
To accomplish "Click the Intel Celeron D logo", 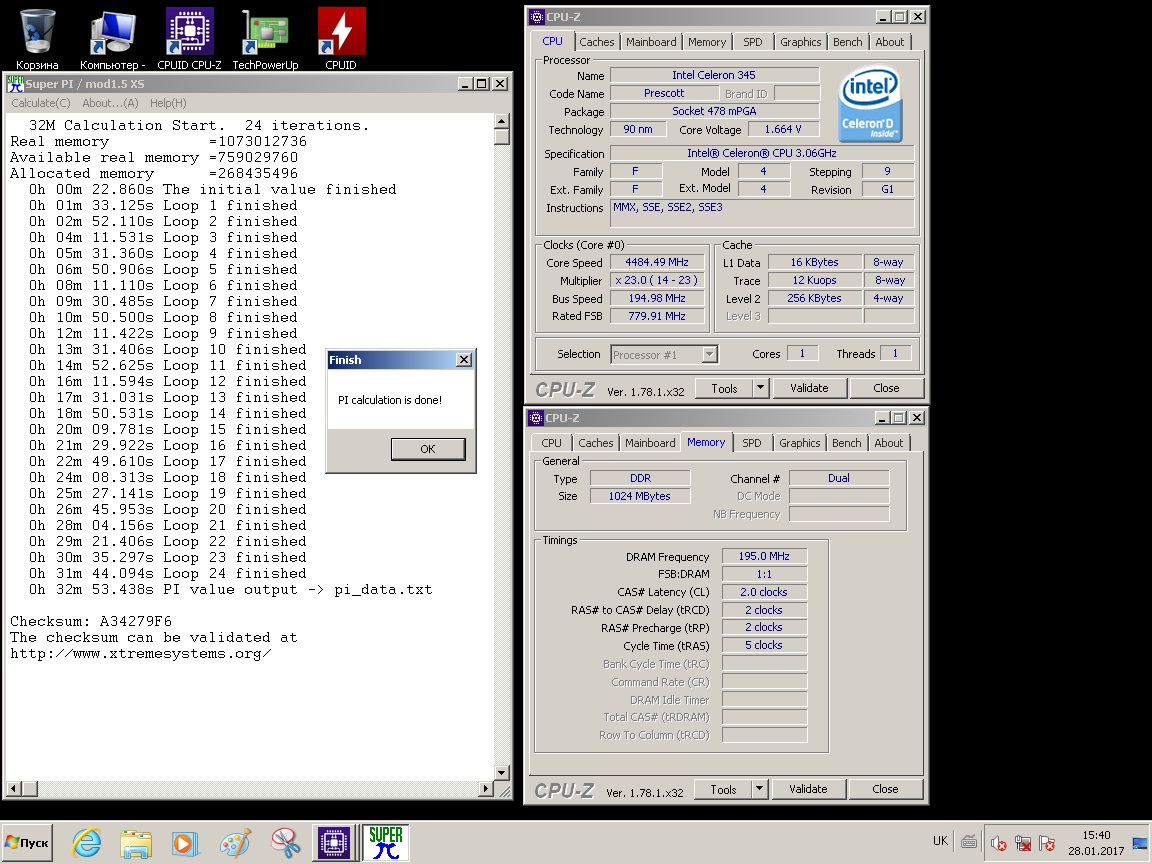I will click(x=870, y=104).
